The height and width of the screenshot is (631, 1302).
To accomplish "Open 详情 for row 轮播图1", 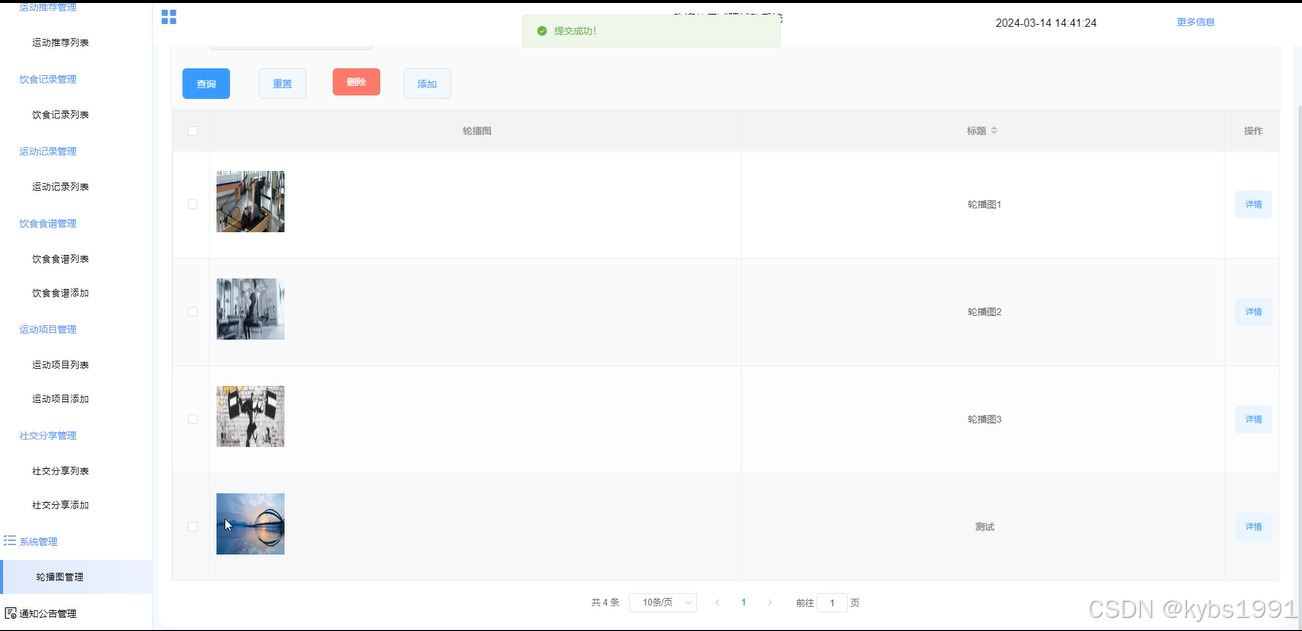I will point(1253,204).
